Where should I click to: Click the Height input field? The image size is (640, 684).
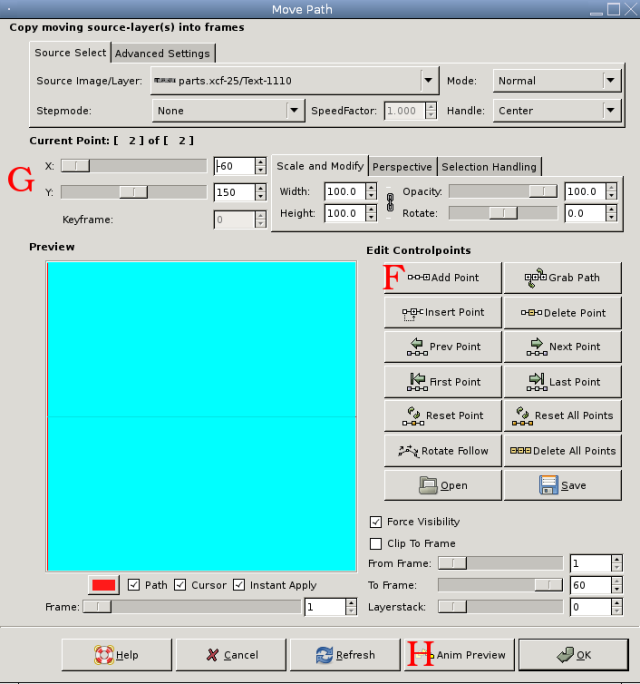345,213
